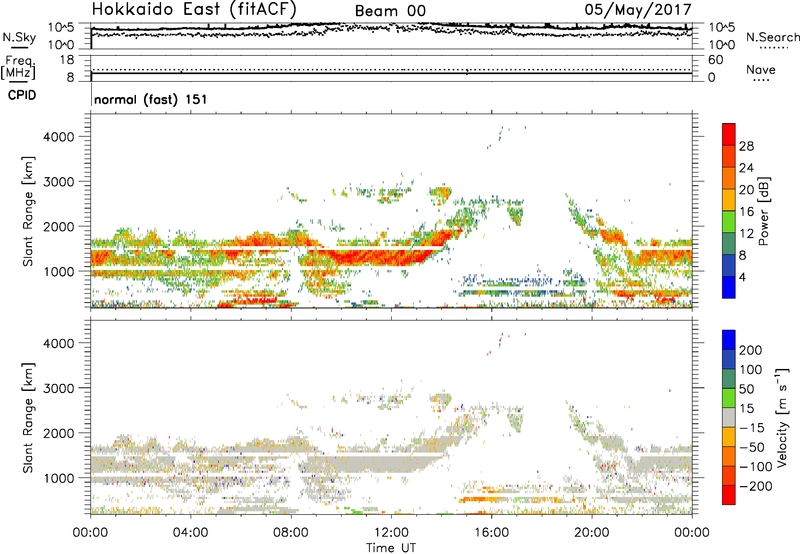This screenshot has height=554, width=800.
Task: Click the 'Slant Range [km]' label of power panel
Action: pos(28,211)
